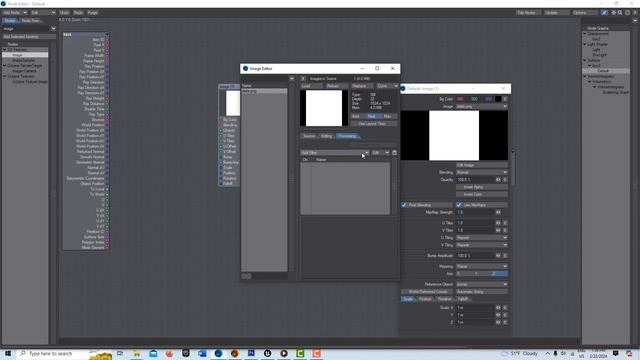Image resolution: width=640 pixels, height=360 pixels.
Task: Switch to the Node Flow tab
Action: click(30, 20)
